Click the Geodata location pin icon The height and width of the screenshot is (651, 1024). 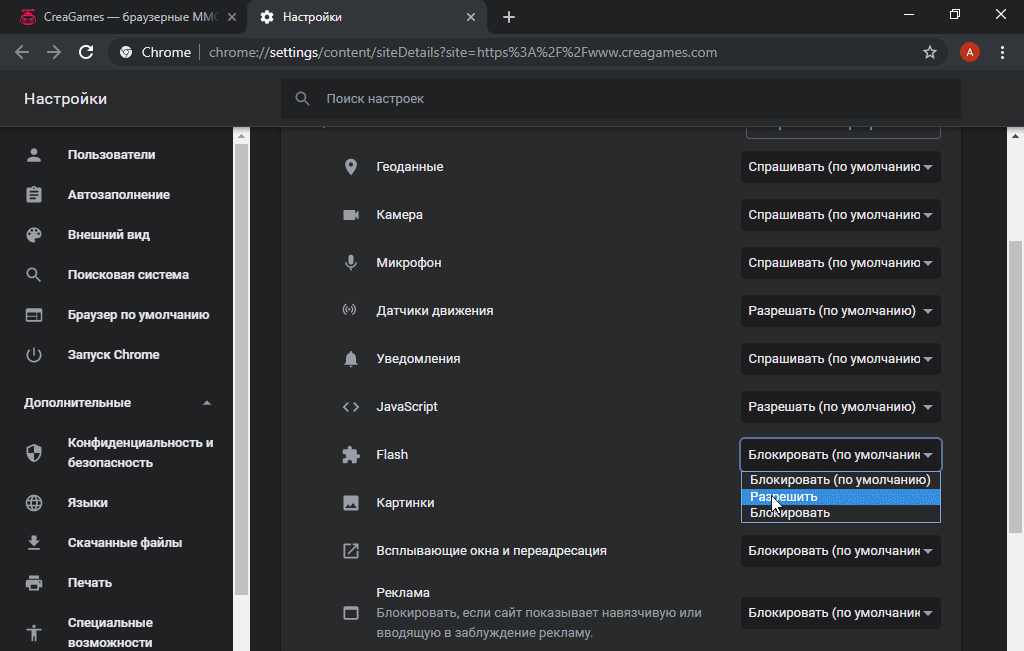click(x=350, y=167)
